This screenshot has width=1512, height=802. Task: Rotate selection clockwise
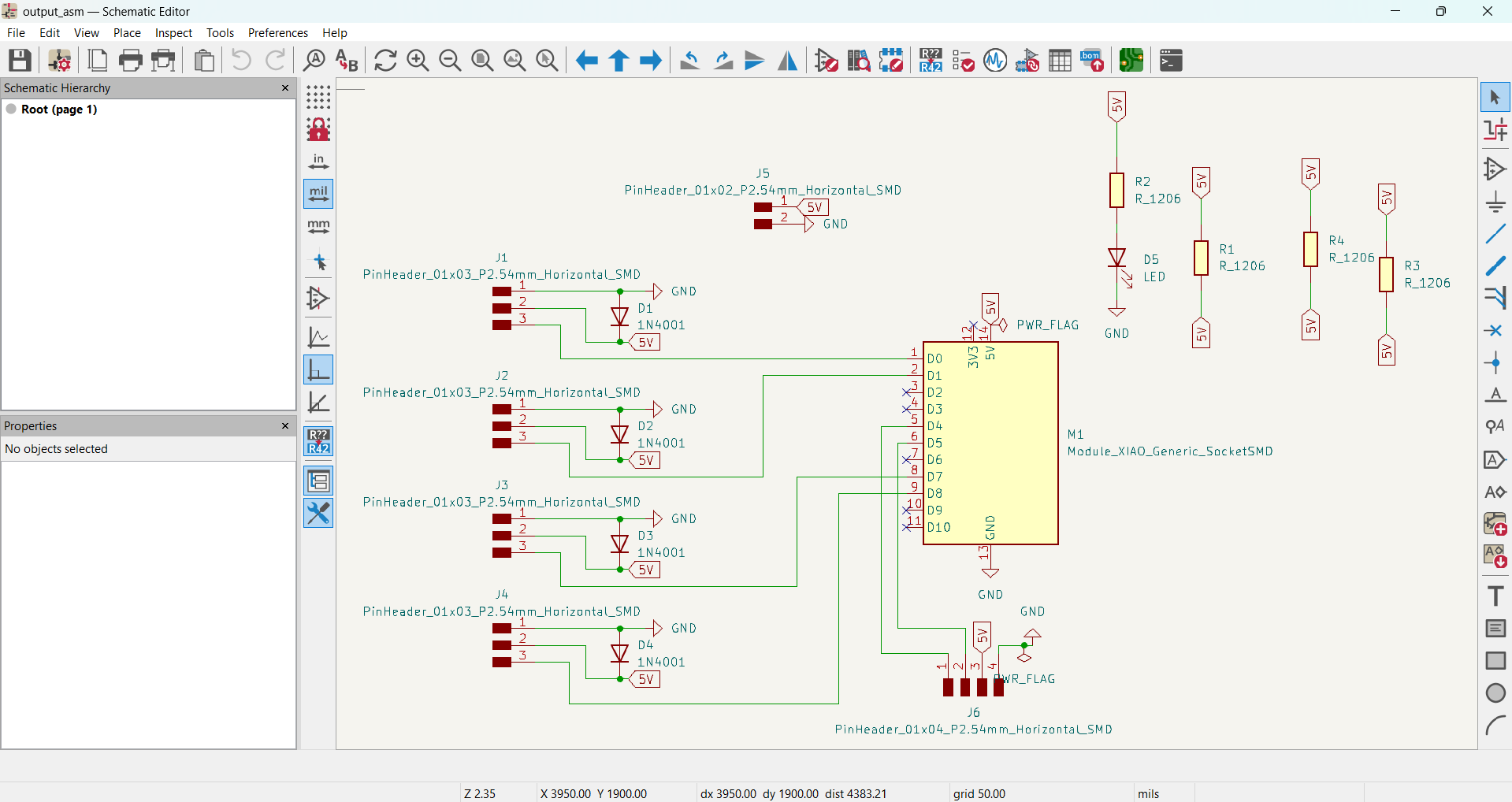pos(723,60)
